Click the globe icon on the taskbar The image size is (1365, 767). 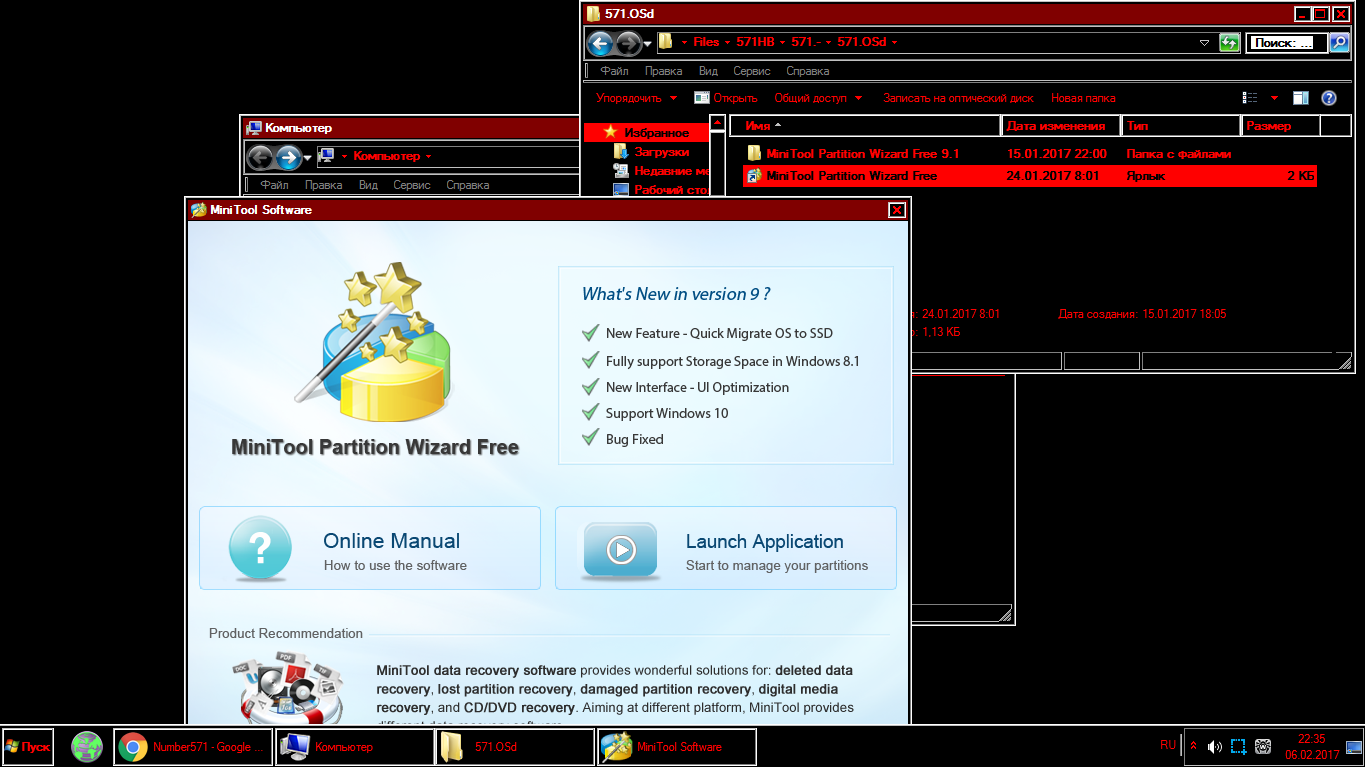pos(88,747)
